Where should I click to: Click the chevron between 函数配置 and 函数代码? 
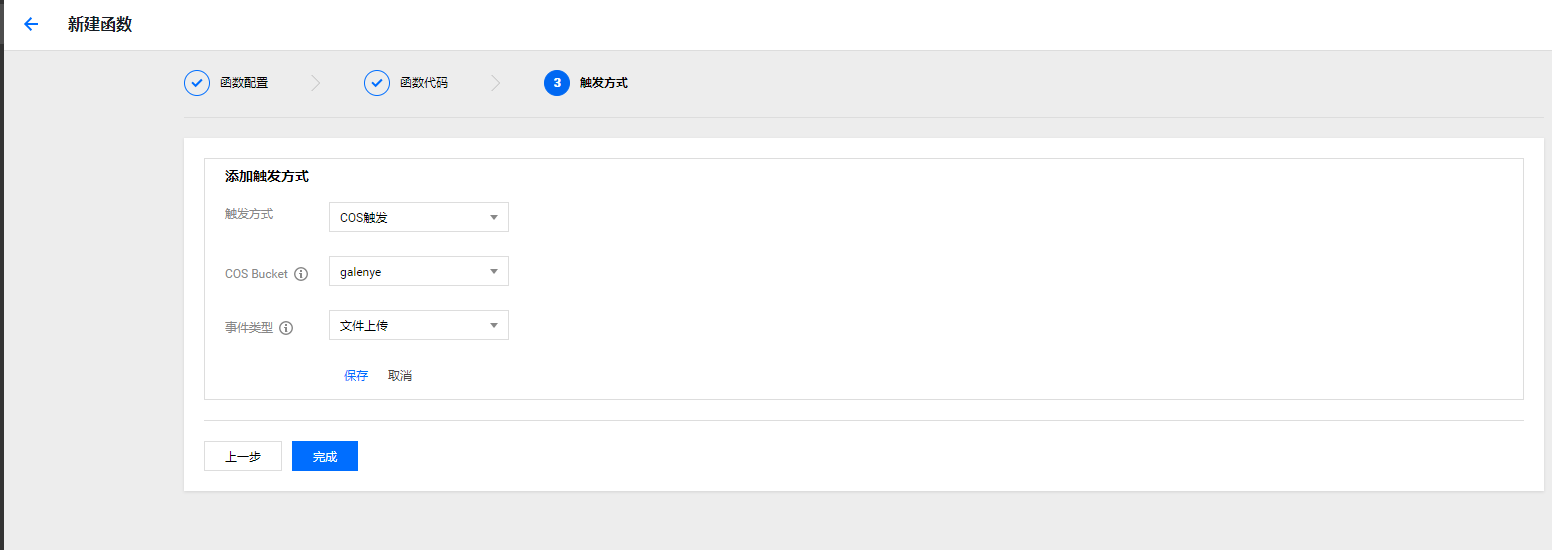click(x=316, y=83)
